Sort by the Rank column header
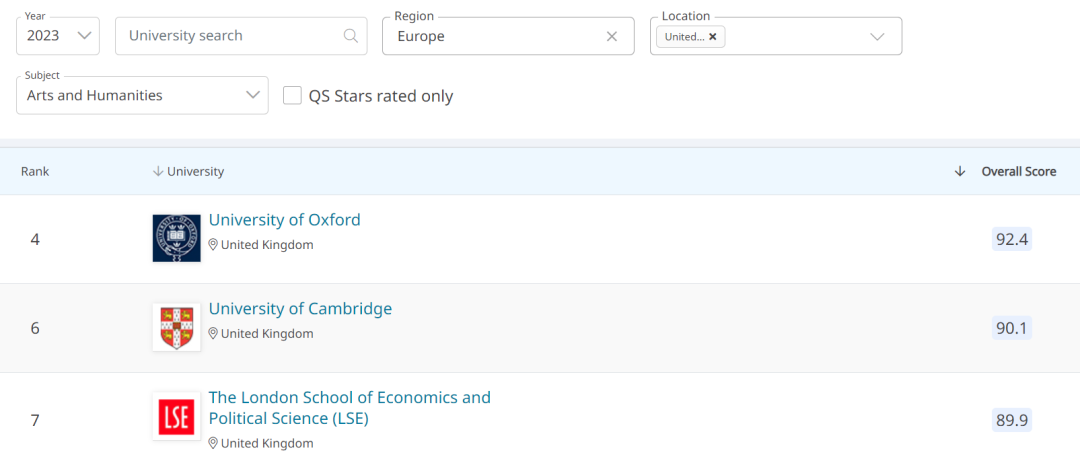 [x=35, y=171]
